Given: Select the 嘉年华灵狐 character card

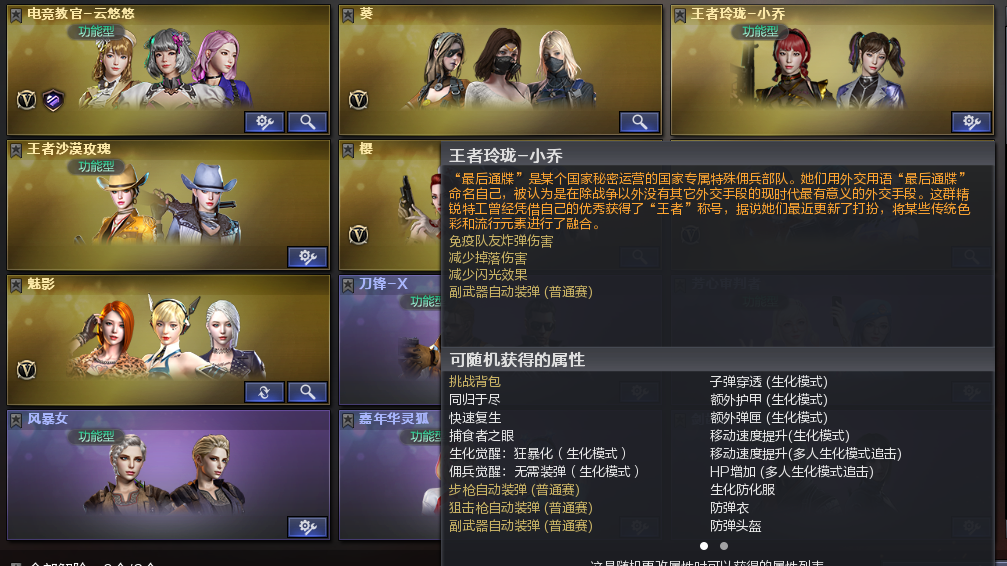Looking at the screenshot, I should tap(390, 475).
